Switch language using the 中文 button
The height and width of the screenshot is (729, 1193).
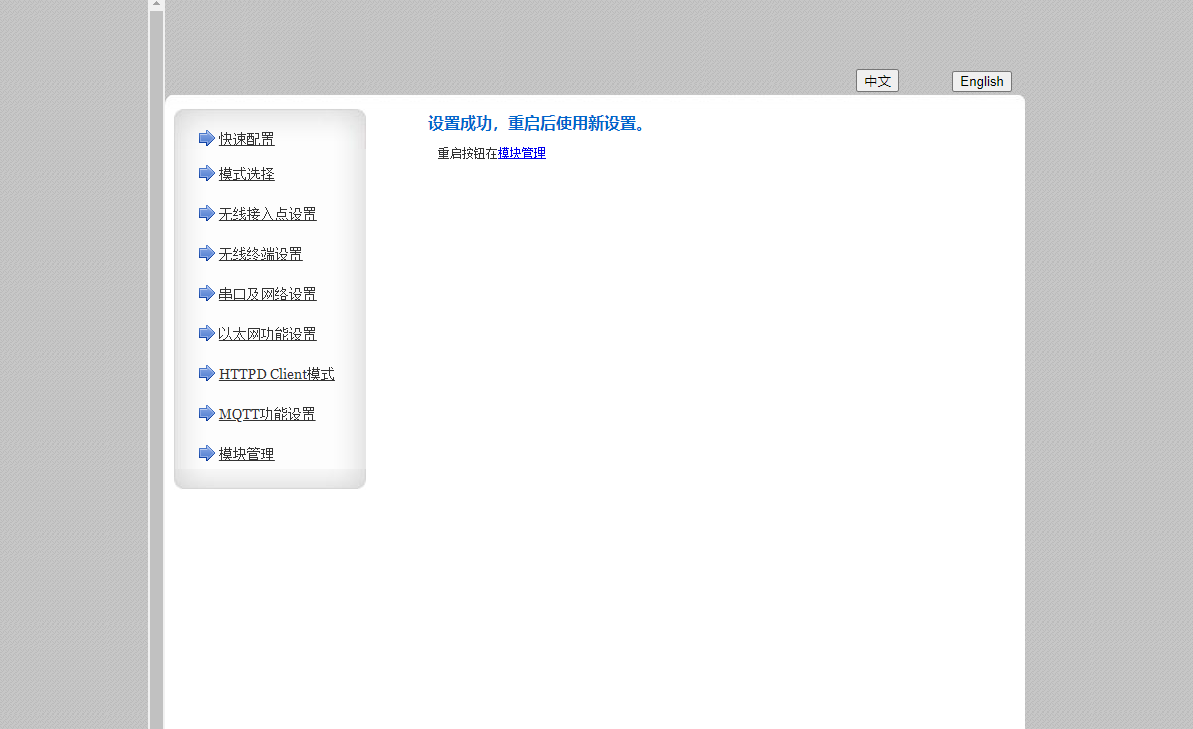click(x=877, y=81)
